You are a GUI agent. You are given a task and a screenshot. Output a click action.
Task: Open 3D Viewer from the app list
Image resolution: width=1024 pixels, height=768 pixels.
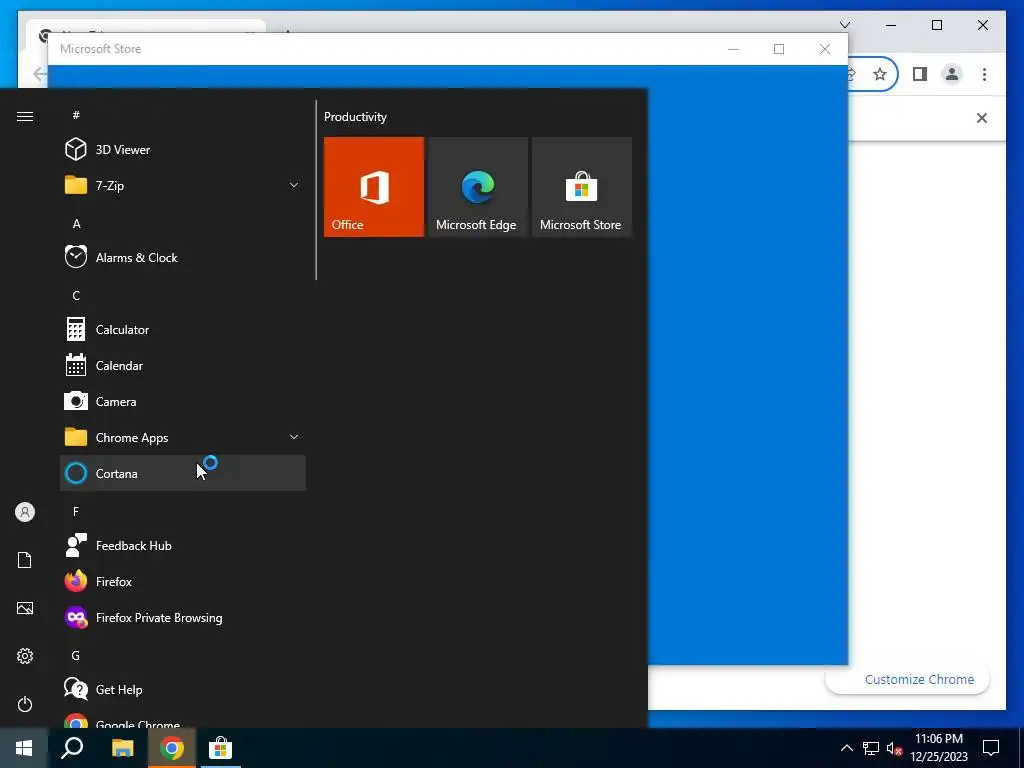tap(182, 150)
